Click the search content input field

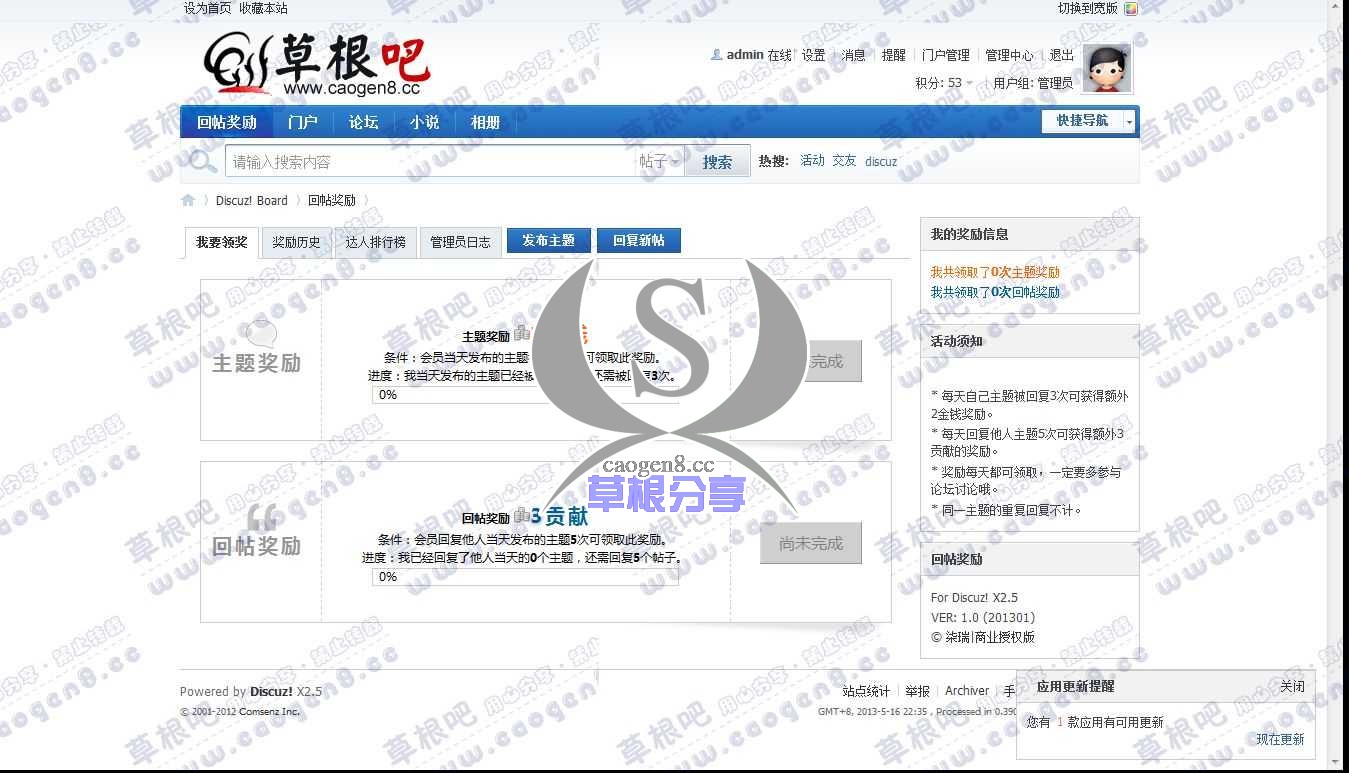pyautogui.click(x=430, y=162)
